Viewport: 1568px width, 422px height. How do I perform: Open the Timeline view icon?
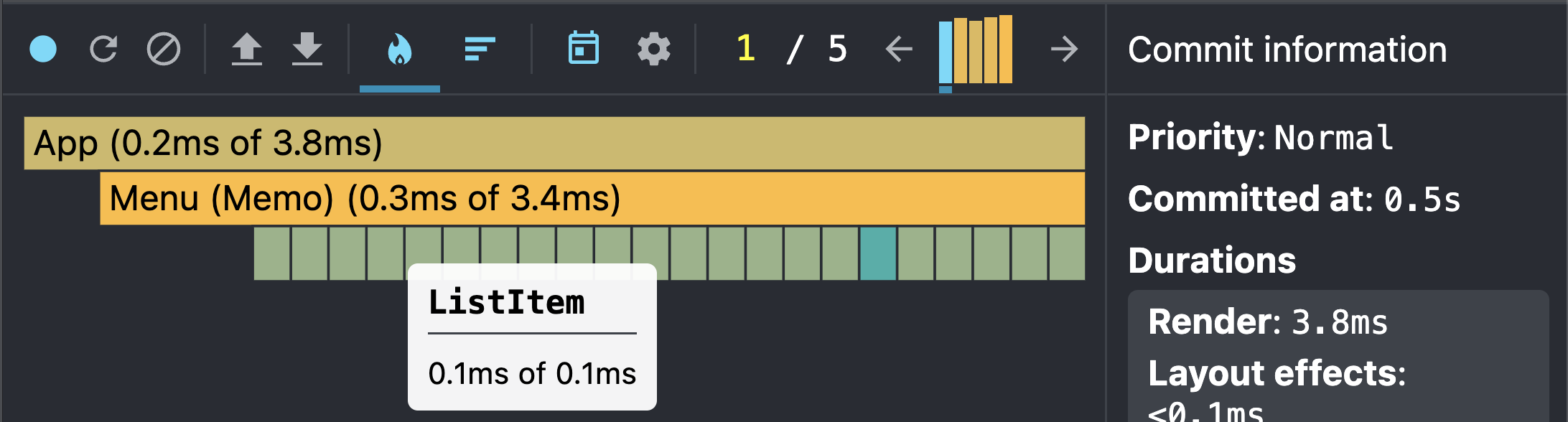(x=584, y=48)
